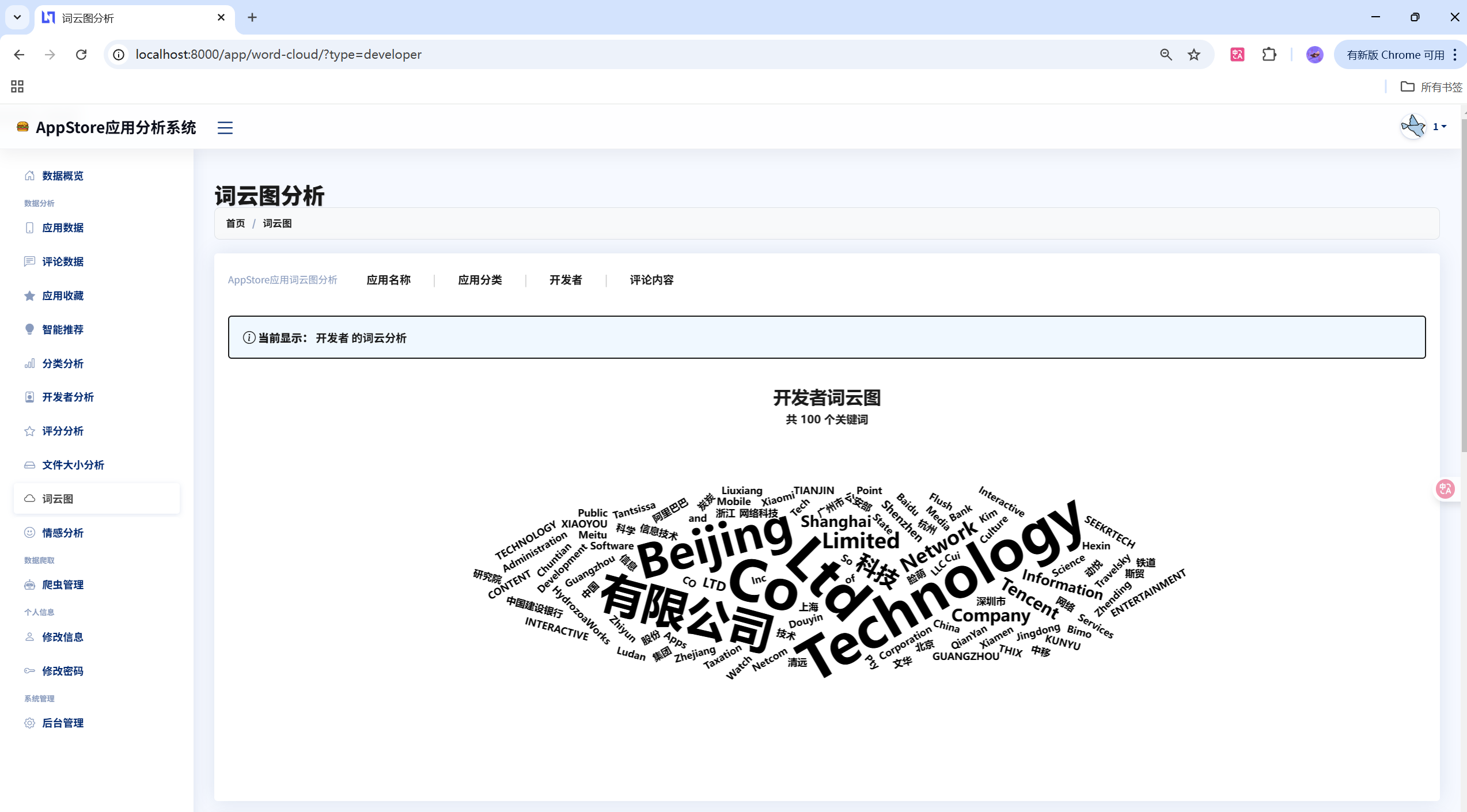Reload the page with the refresh icon
Screen dimensions: 1467x812
point(81,55)
